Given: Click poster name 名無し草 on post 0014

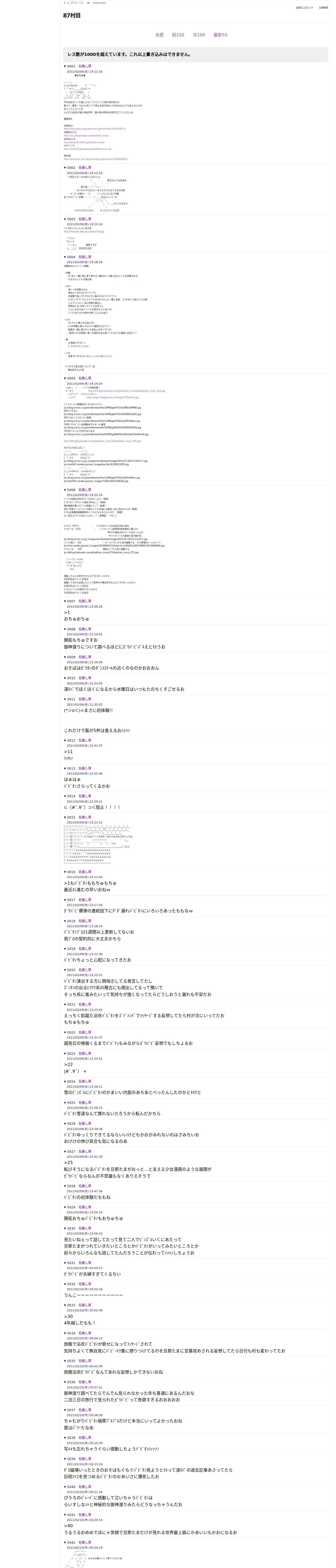Looking at the screenshot, I should click(85, 796).
